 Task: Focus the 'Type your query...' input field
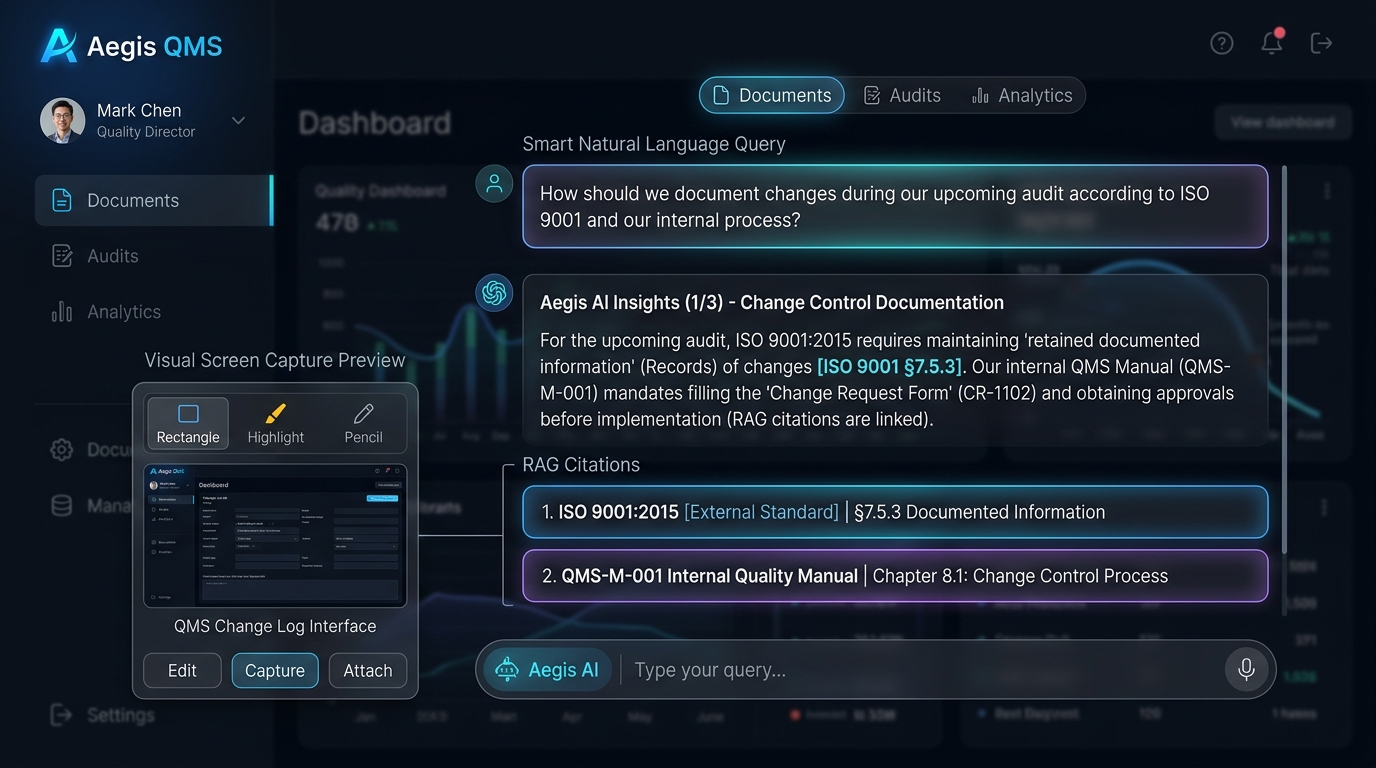pos(920,670)
